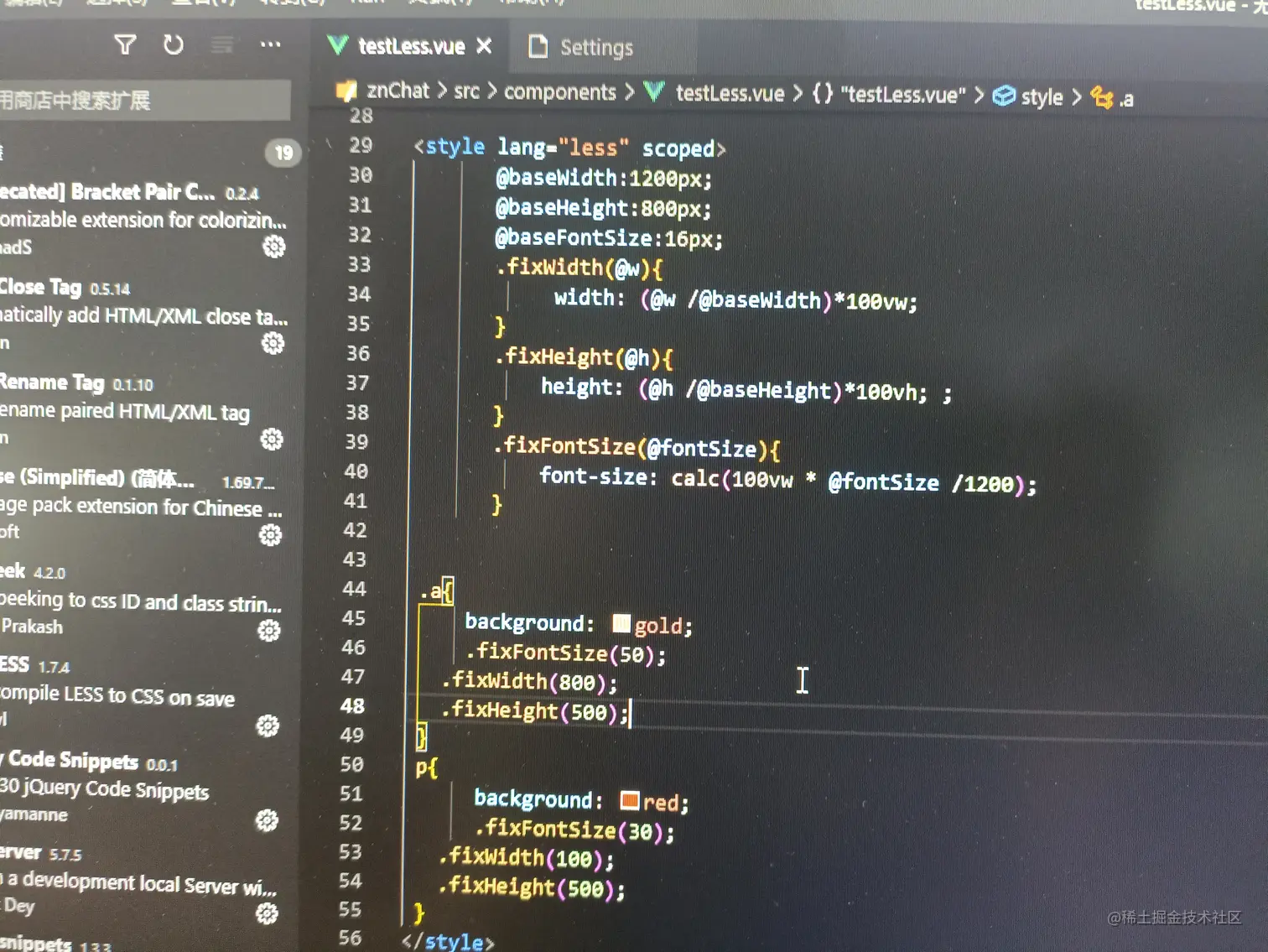This screenshot has width=1268, height=952.
Task: Select testLess.vue file in the breadcrumb
Action: tap(730, 94)
